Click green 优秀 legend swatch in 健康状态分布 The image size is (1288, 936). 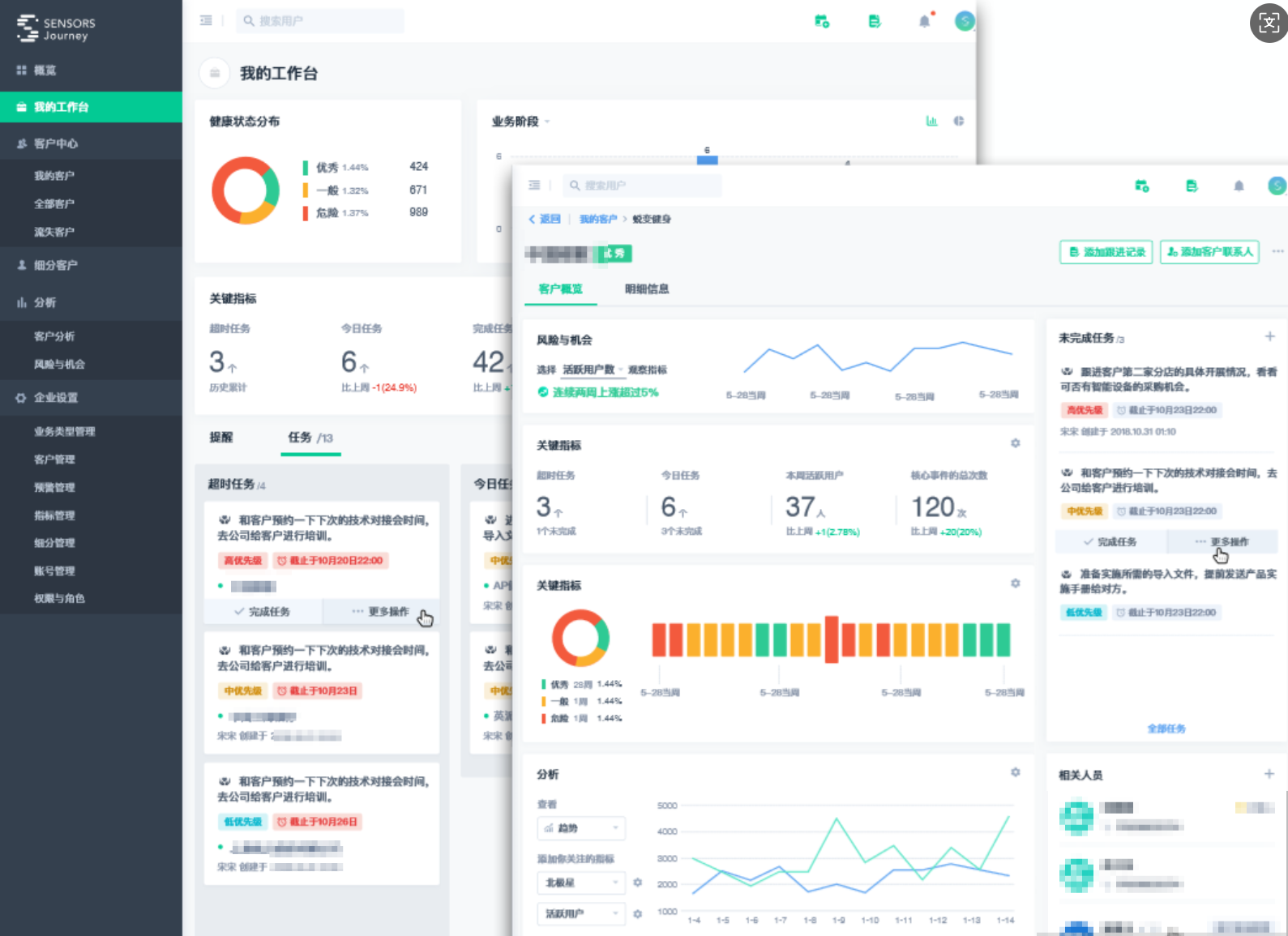point(306,168)
